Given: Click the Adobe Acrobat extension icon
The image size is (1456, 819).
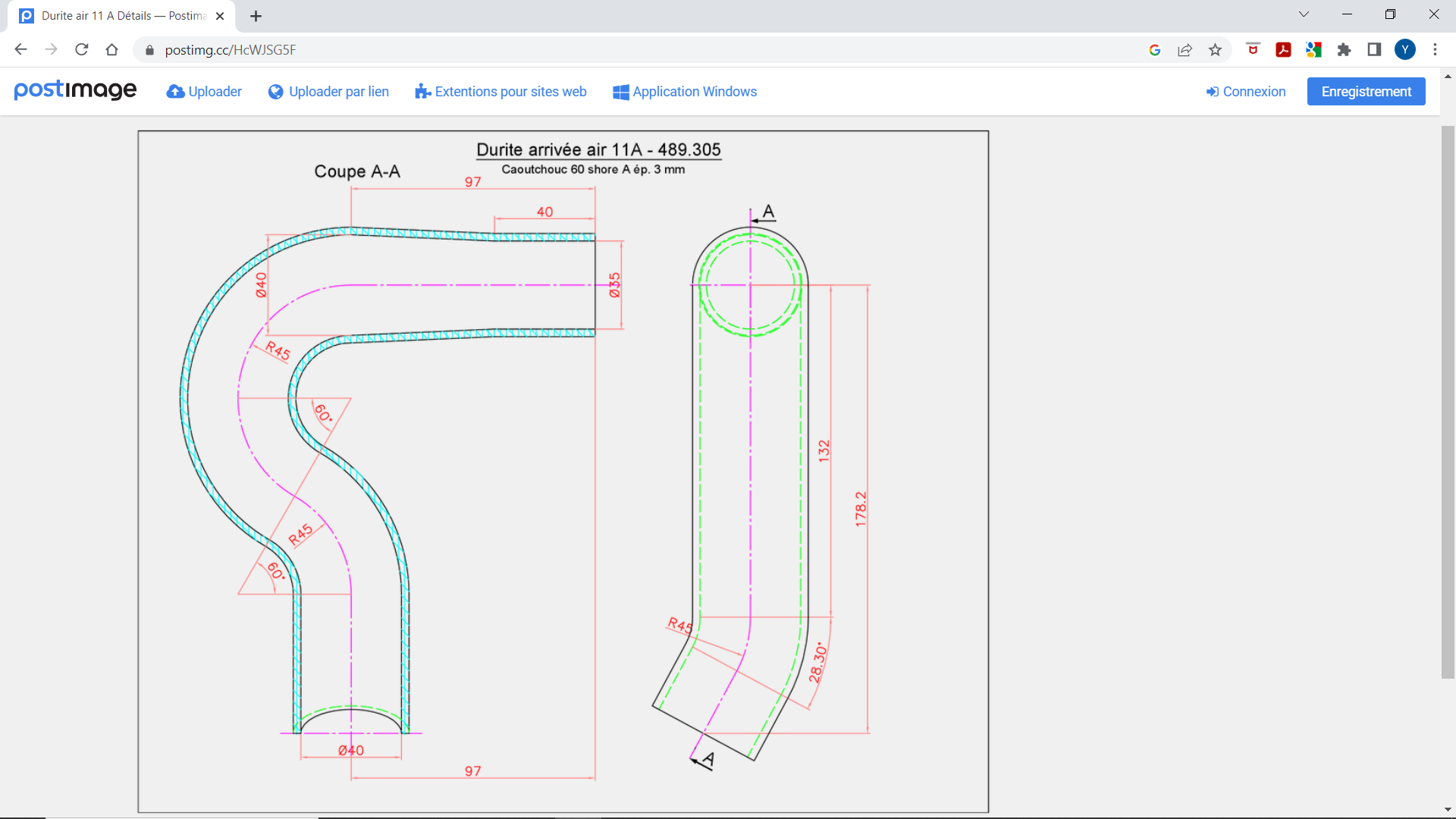Looking at the screenshot, I should (1283, 50).
